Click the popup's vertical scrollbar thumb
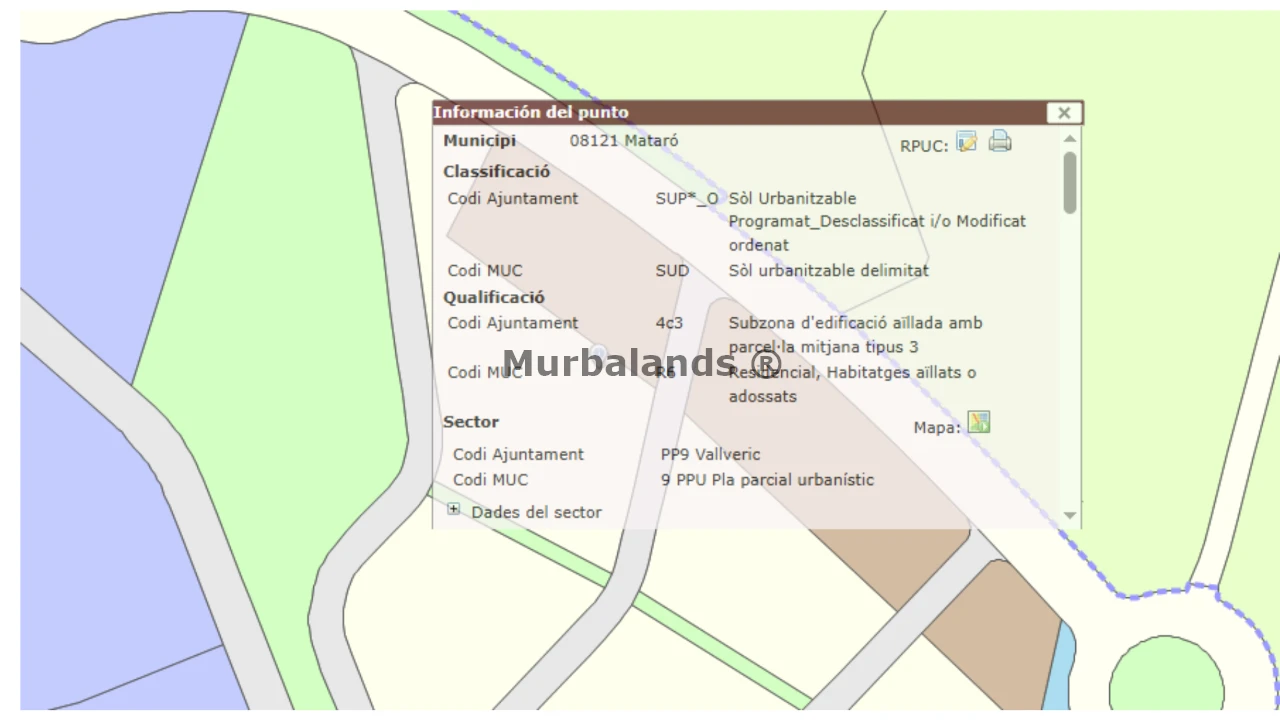This screenshot has width=1280, height=720. click(x=1070, y=182)
